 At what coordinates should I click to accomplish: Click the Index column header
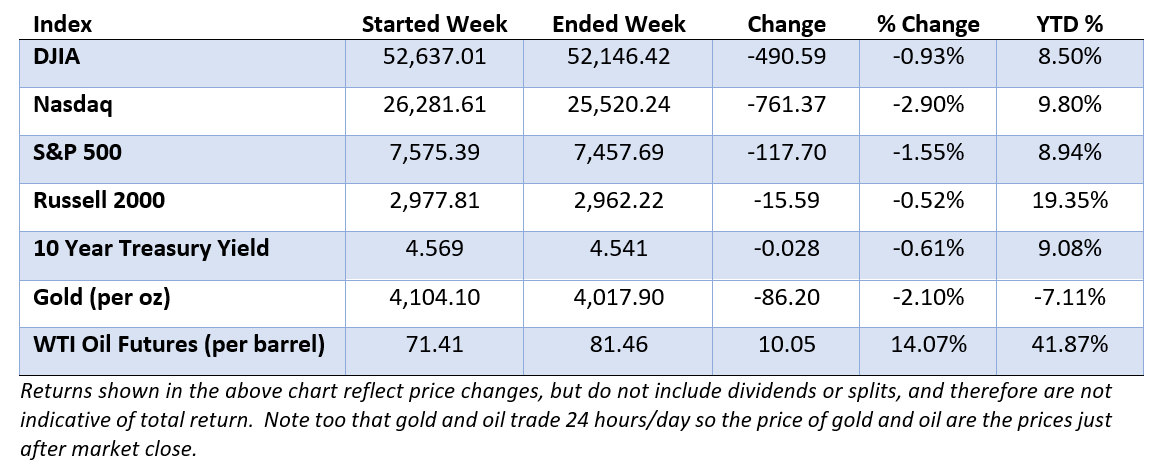click(63, 24)
